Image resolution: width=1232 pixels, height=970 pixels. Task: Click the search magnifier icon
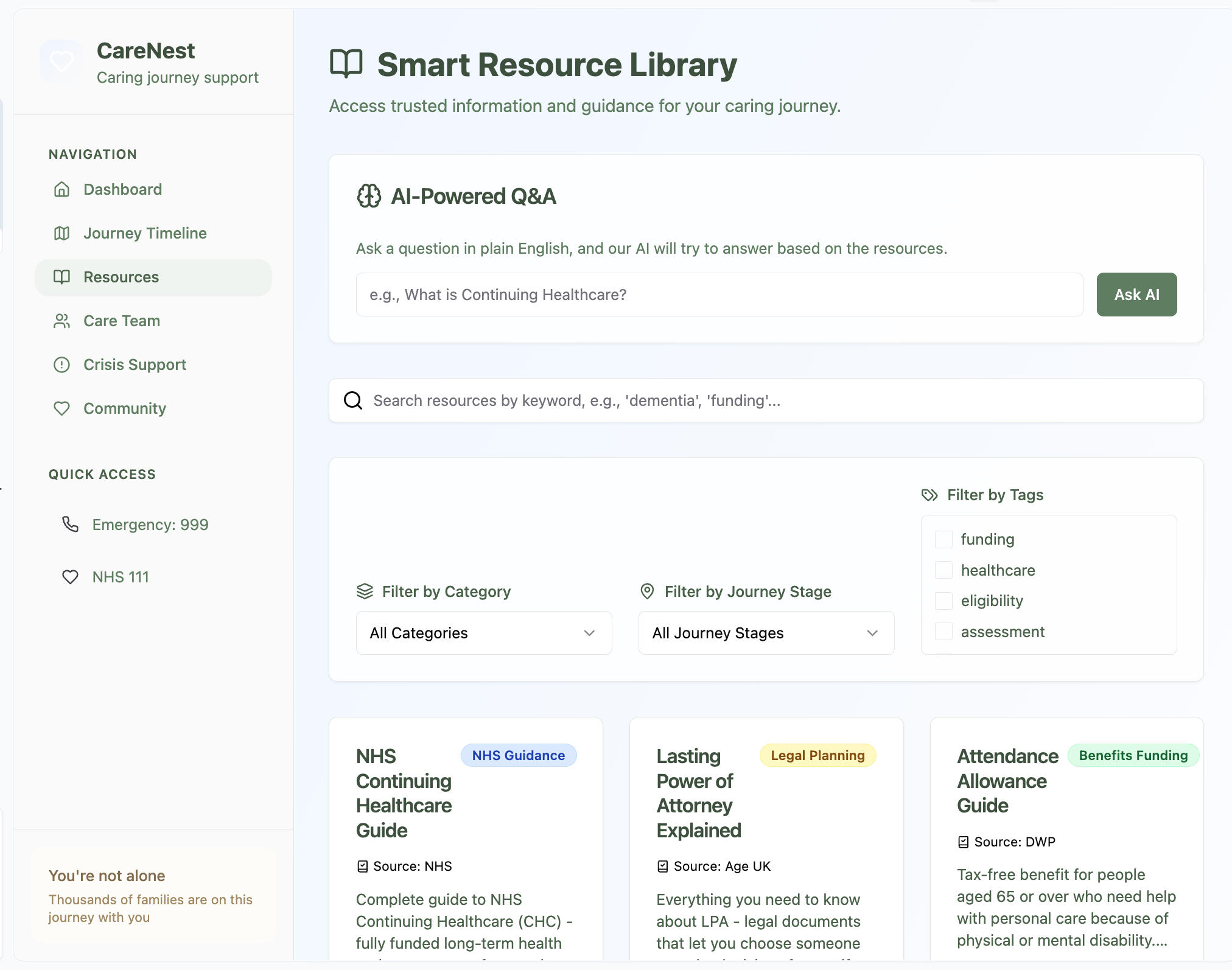tap(353, 400)
